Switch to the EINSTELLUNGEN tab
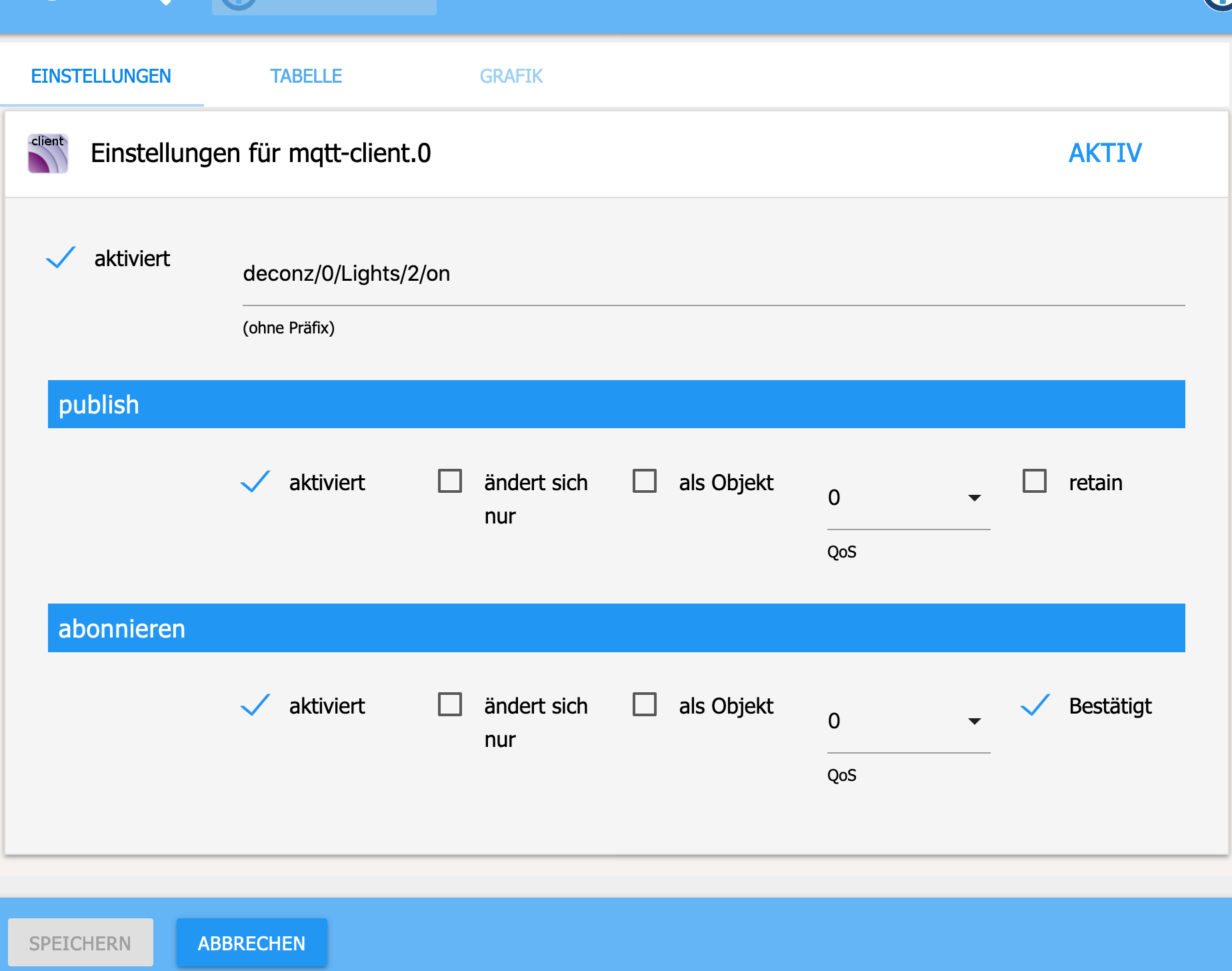The height and width of the screenshot is (971, 1232). pyautogui.click(x=101, y=76)
